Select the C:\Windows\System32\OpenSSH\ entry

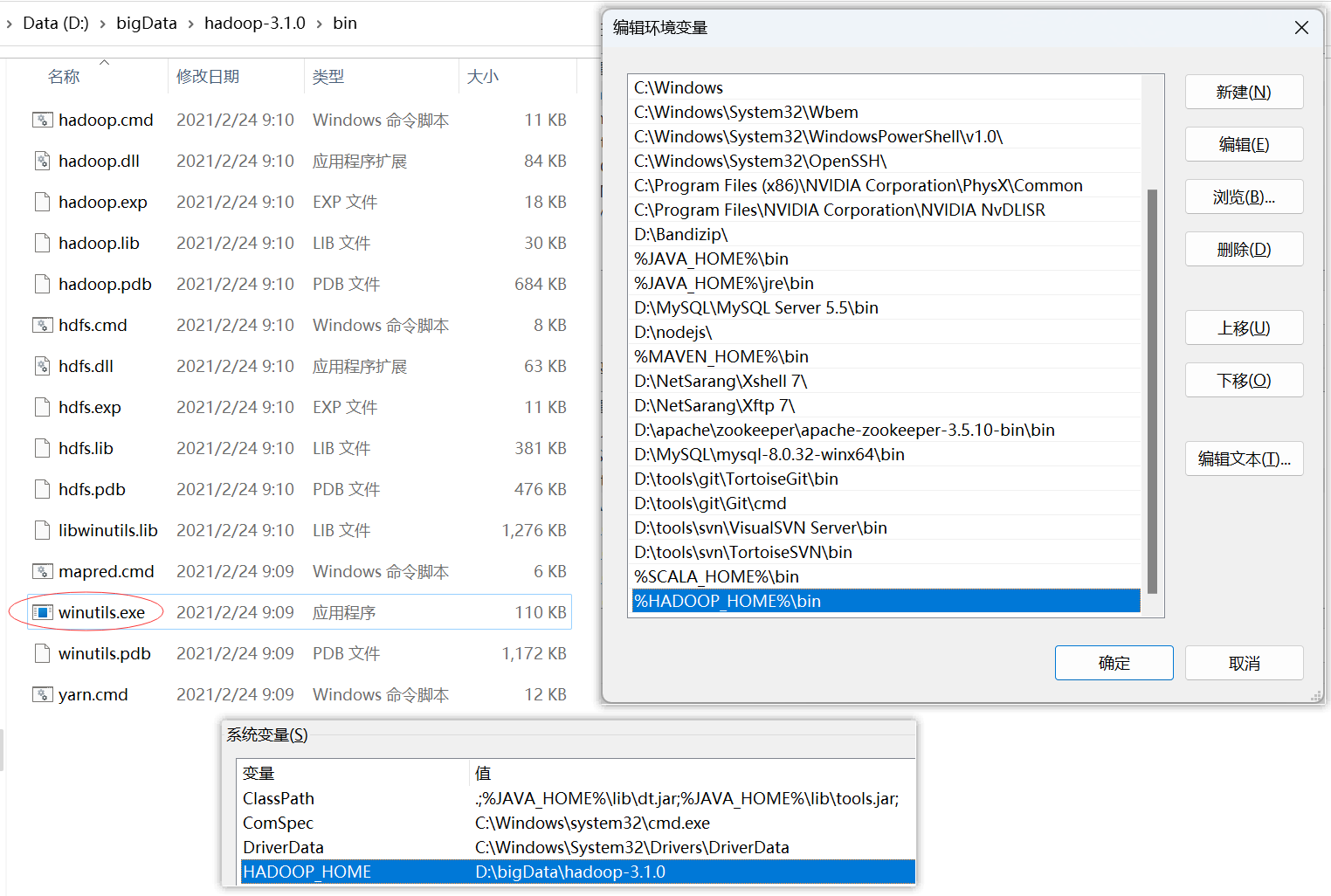coord(886,161)
